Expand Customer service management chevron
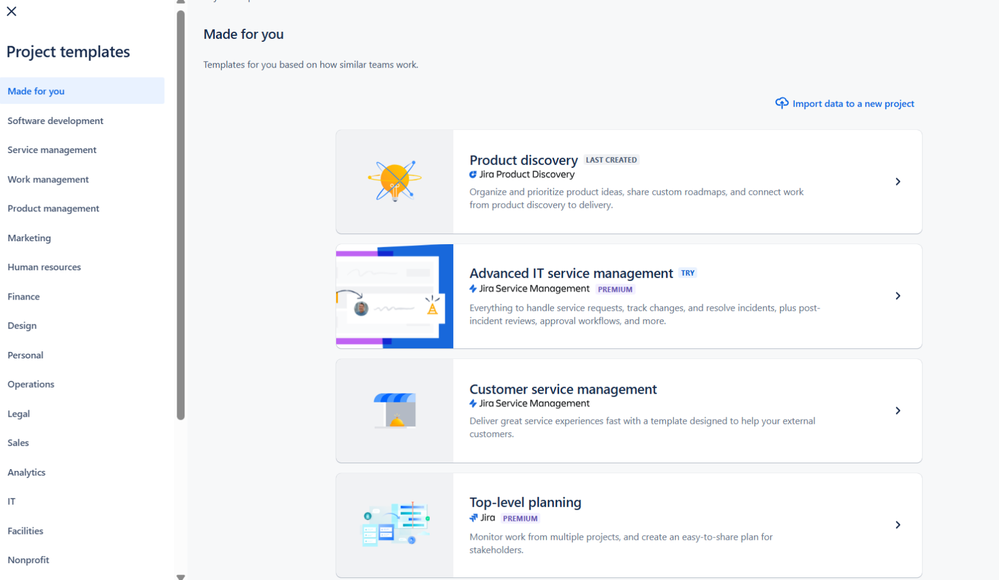Screen dimensions: 999x580 point(898,410)
